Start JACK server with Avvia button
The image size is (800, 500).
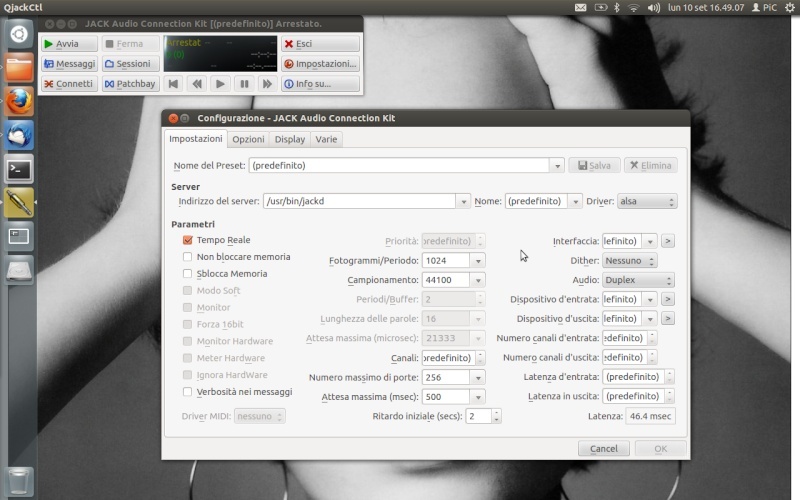pos(69,44)
